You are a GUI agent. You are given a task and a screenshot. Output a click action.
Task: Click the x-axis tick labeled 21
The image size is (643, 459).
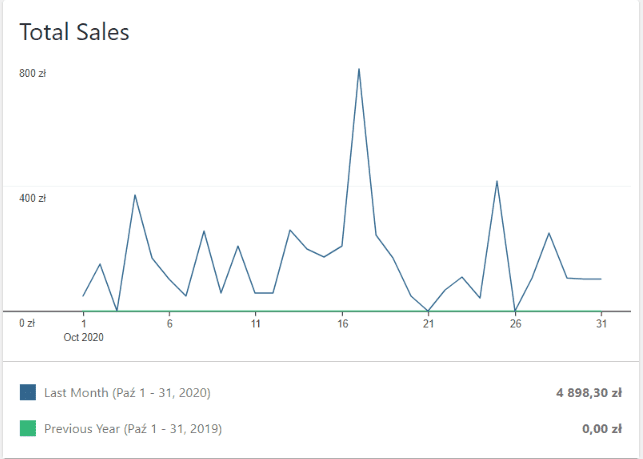point(428,323)
